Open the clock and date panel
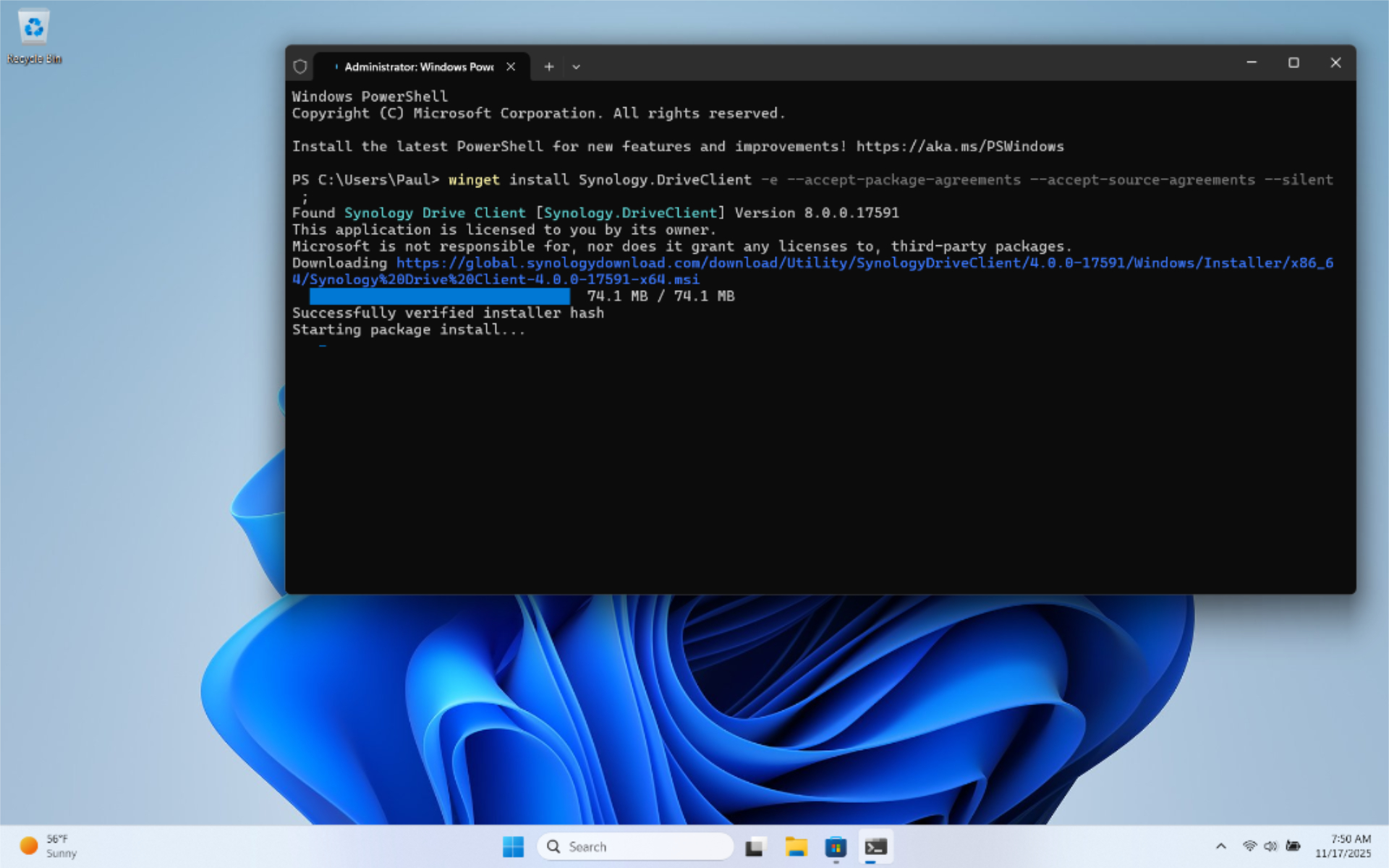This screenshot has height=868, width=1389. coord(1343,846)
